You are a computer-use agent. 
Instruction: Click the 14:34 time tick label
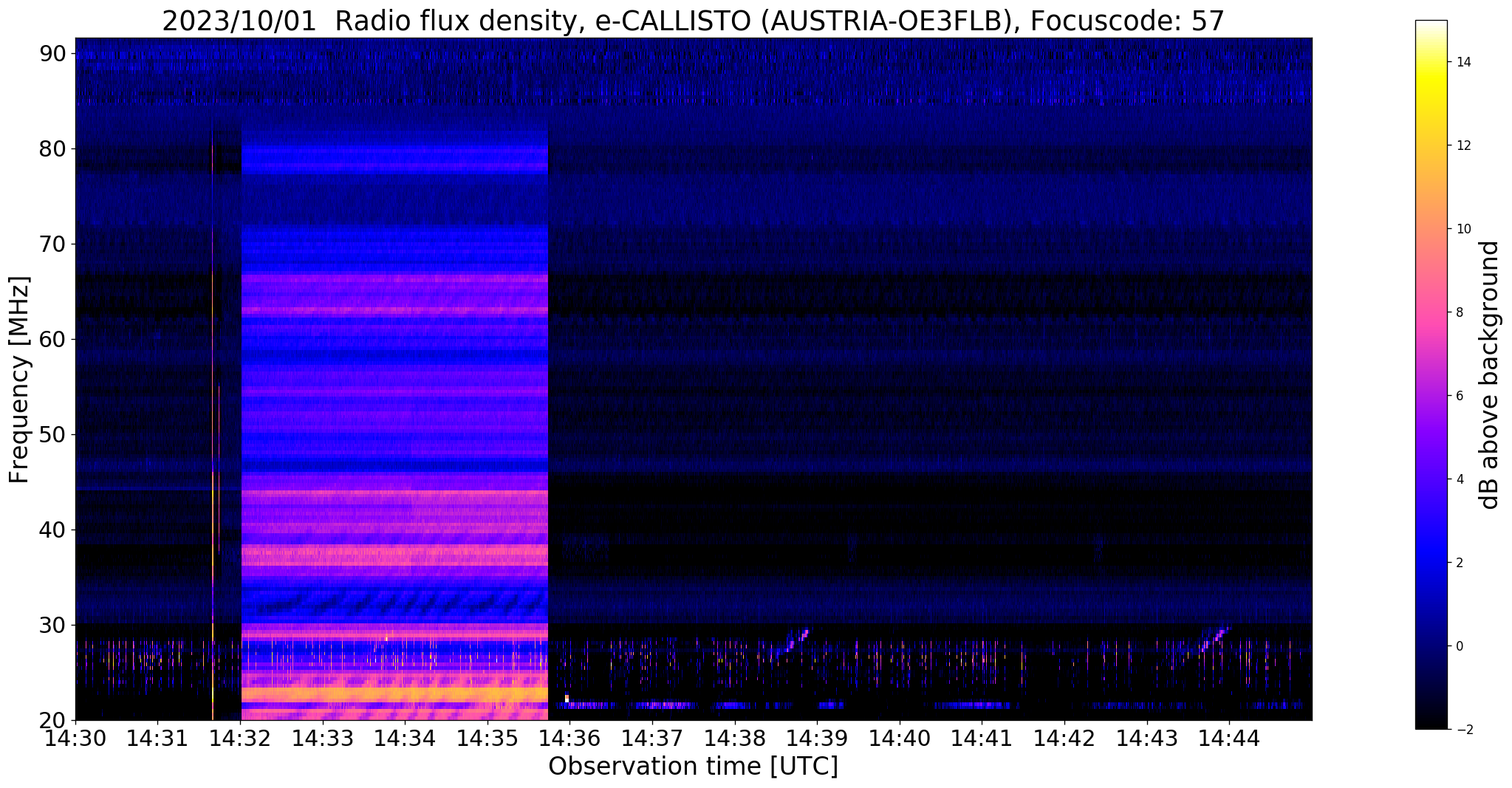click(x=405, y=738)
